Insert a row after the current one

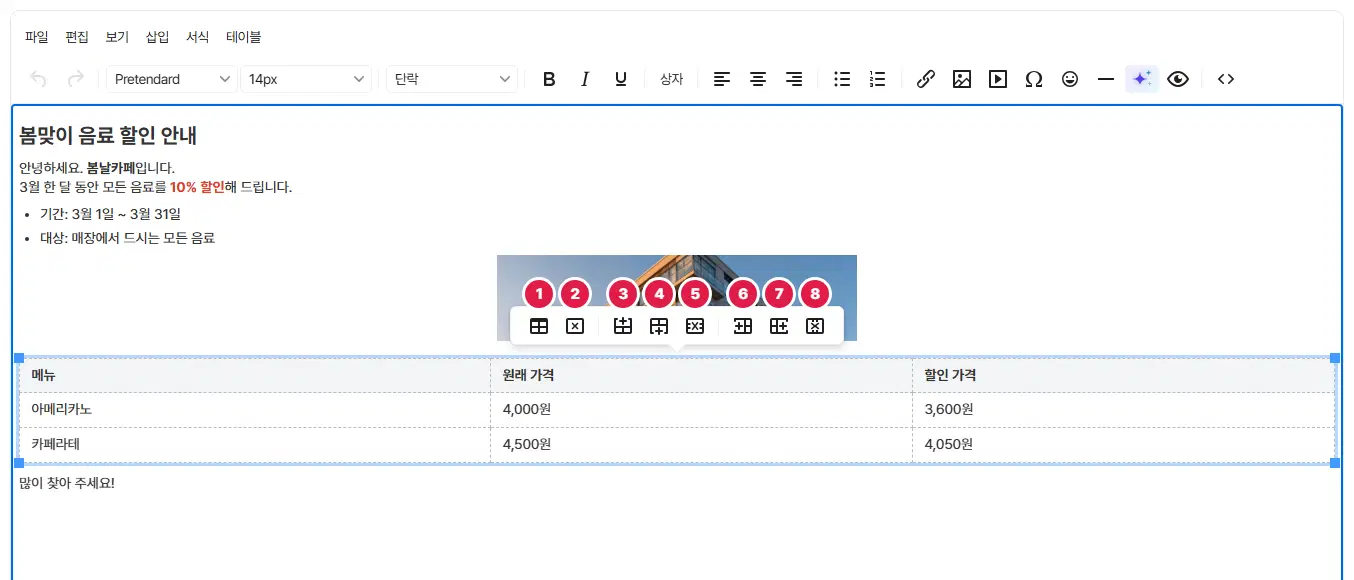[x=659, y=326]
